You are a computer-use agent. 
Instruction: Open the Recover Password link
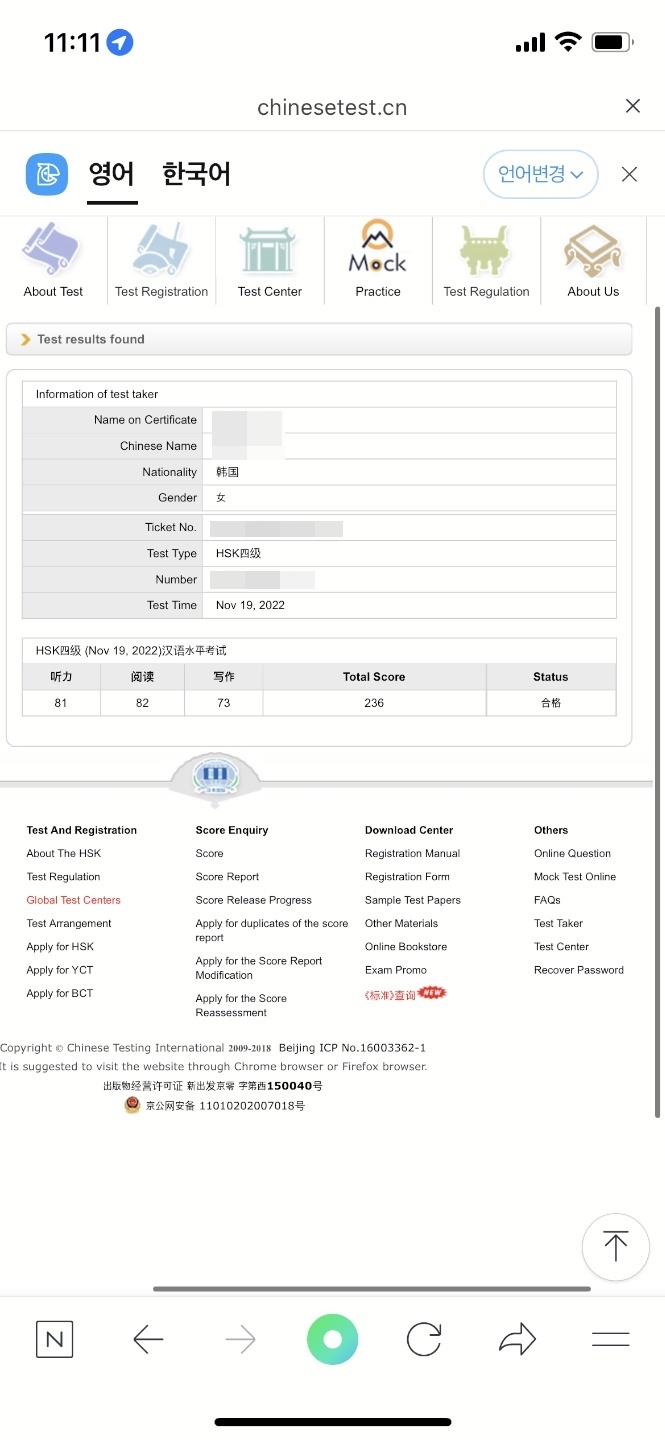(x=579, y=970)
